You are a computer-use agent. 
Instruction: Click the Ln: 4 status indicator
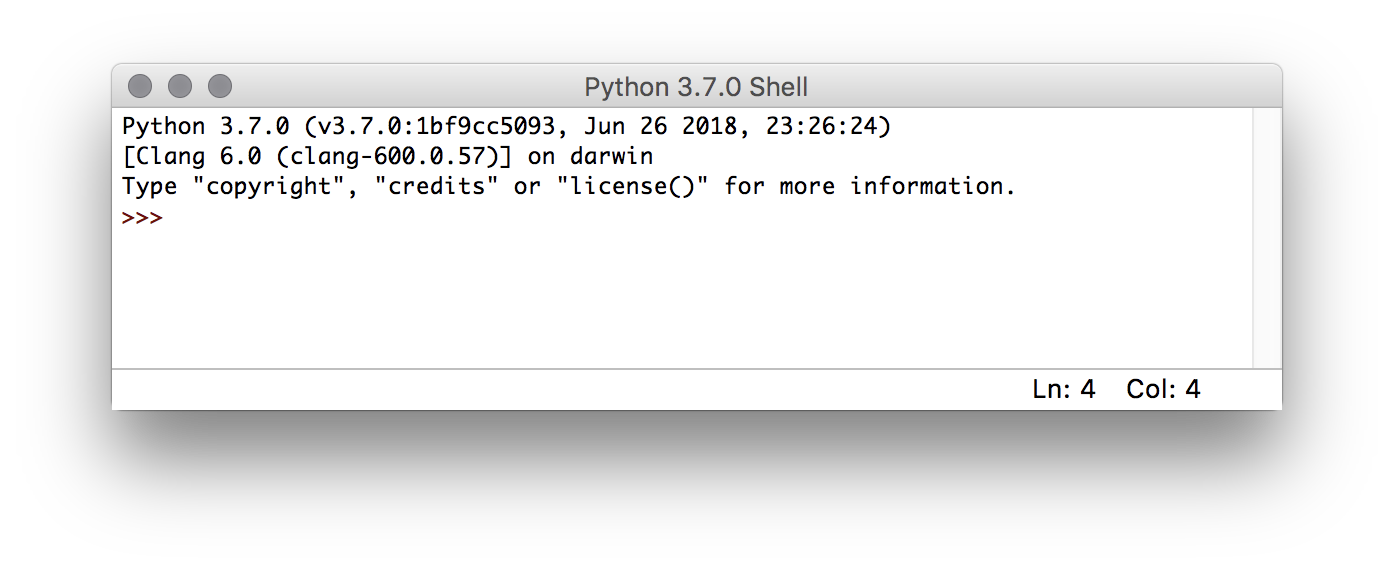click(1063, 390)
